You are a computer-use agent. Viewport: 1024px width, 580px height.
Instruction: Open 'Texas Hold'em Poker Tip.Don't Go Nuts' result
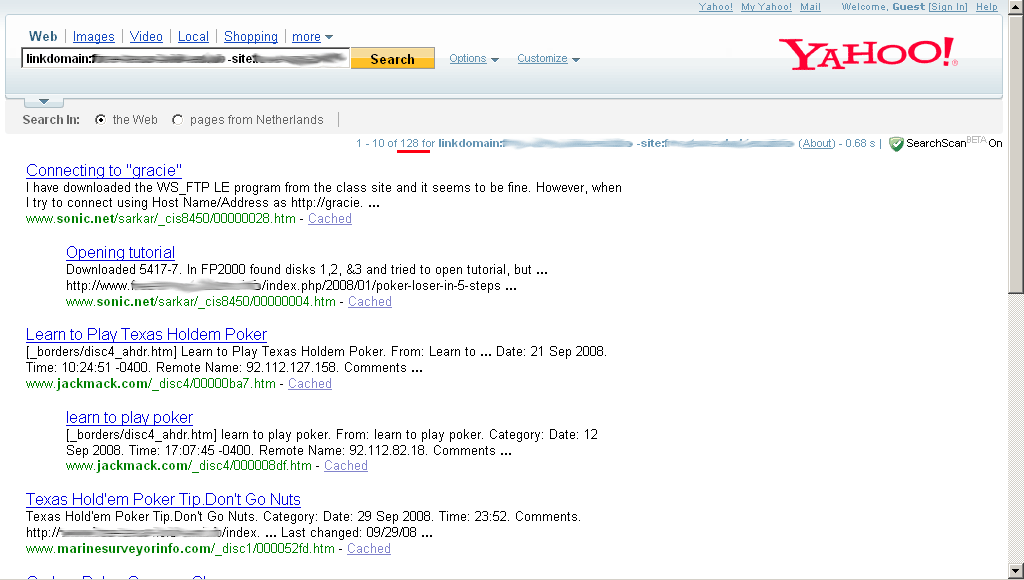163,500
